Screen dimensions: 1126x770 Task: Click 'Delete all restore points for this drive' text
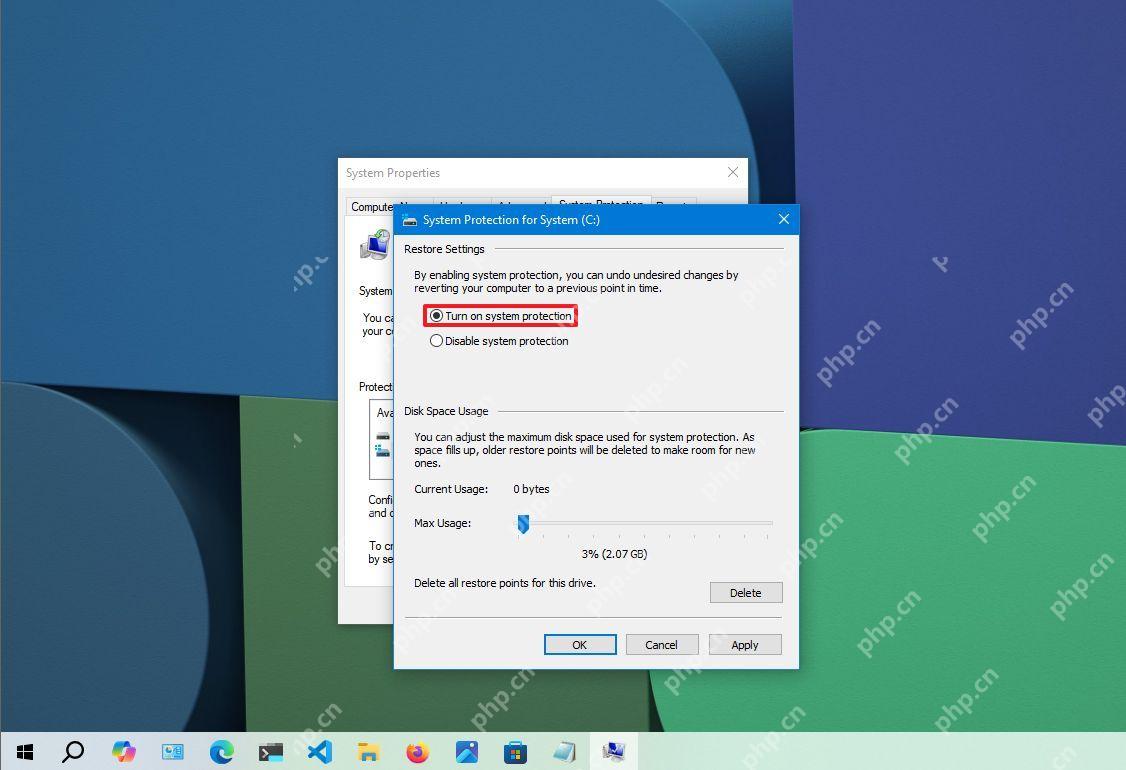tap(505, 583)
